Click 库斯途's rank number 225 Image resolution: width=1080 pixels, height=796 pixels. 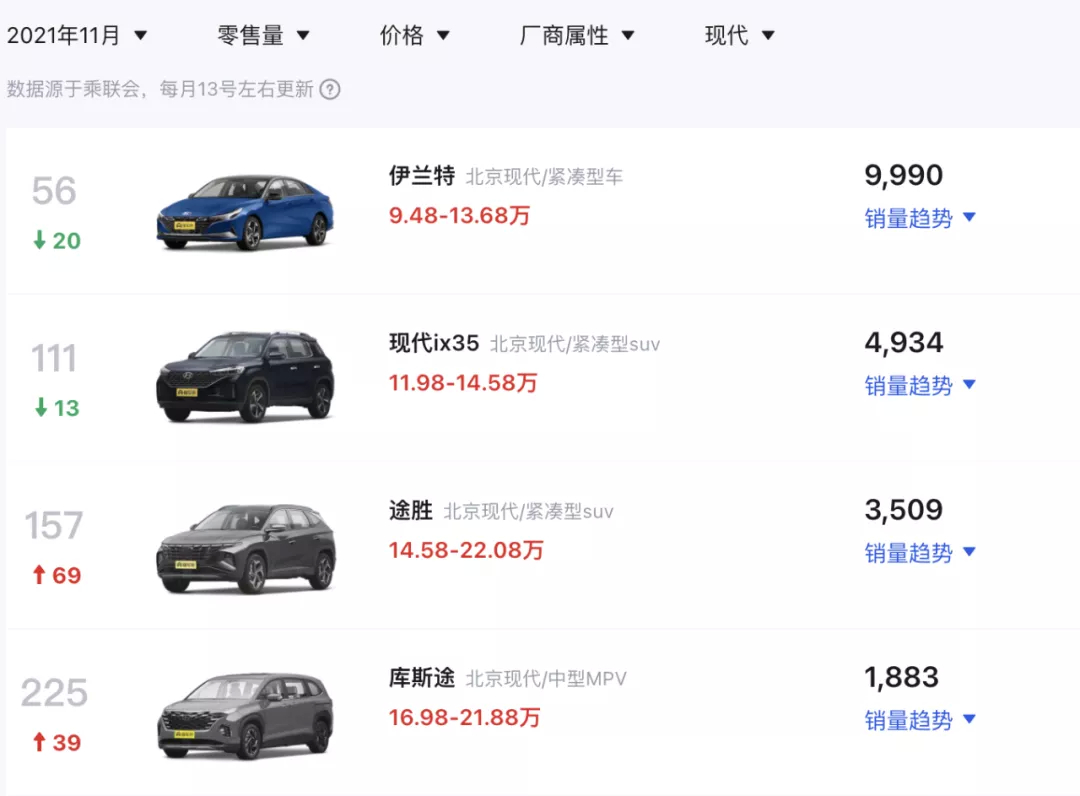click(53, 693)
